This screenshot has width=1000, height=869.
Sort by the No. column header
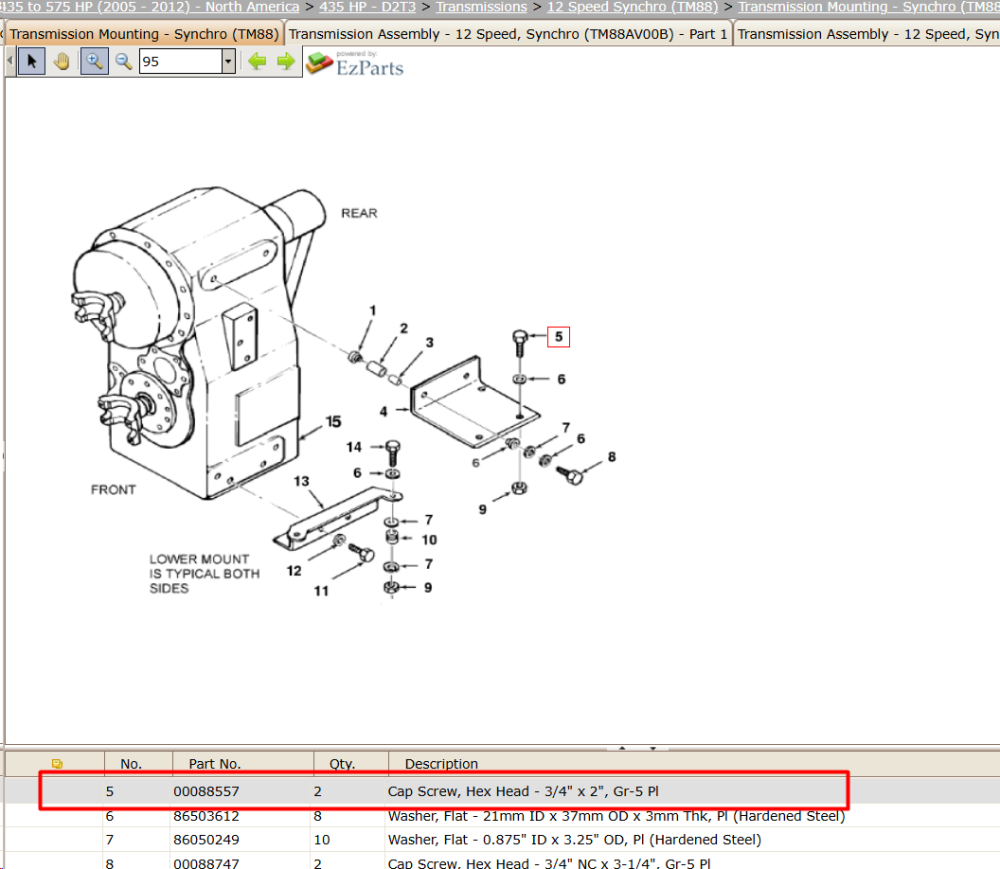coord(138,764)
